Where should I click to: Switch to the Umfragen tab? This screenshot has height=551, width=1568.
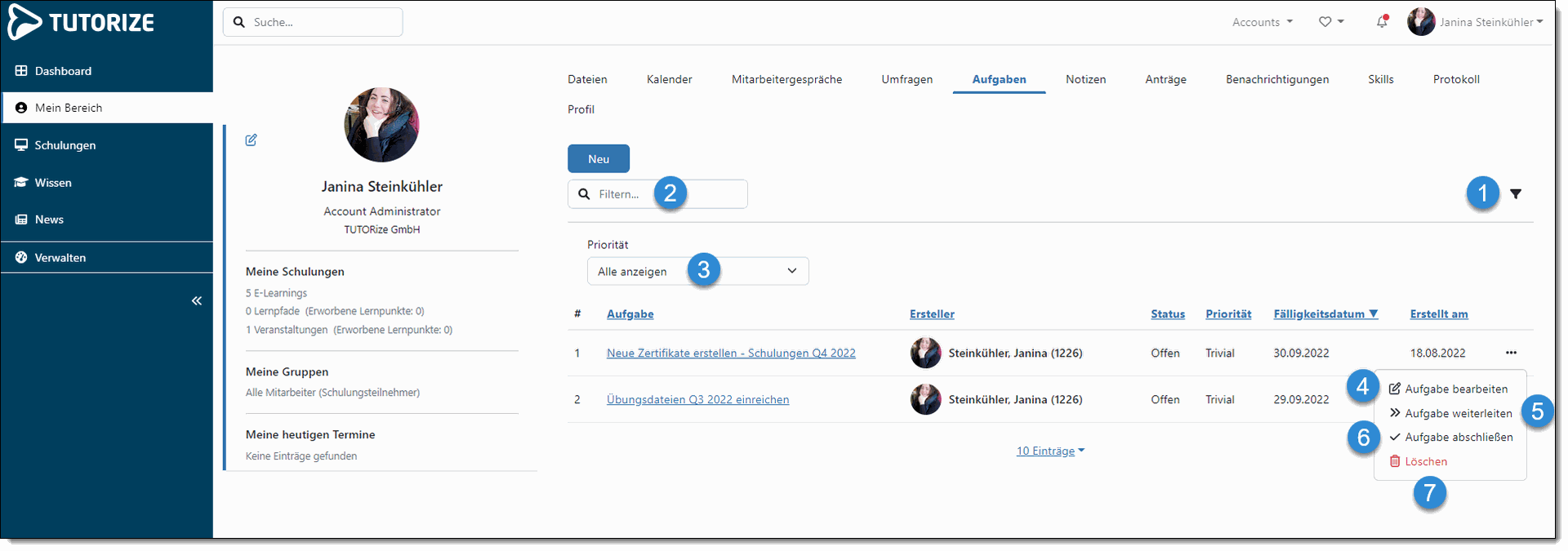tap(907, 79)
